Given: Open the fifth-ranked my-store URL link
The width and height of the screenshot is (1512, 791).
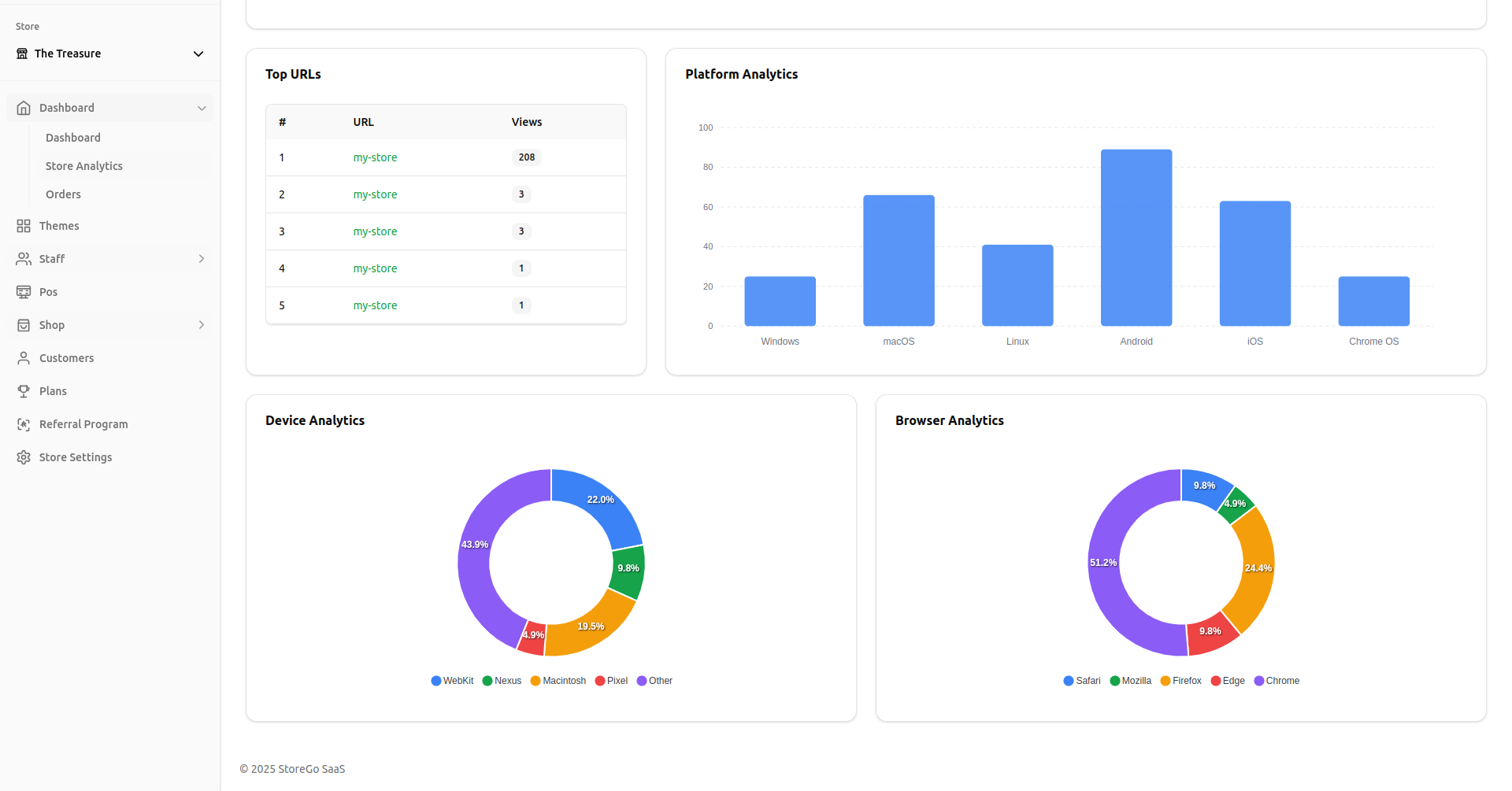Looking at the screenshot, I should (375, 305).
